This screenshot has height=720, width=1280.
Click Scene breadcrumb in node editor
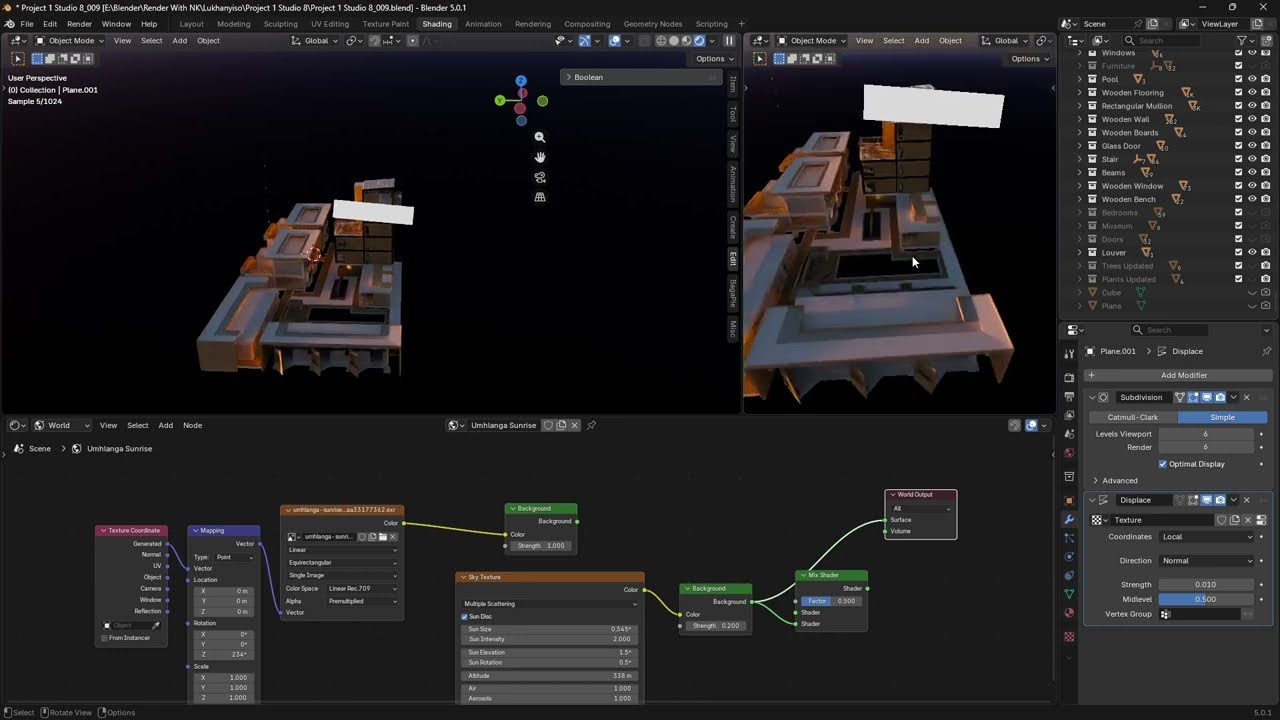pos(39,449)
